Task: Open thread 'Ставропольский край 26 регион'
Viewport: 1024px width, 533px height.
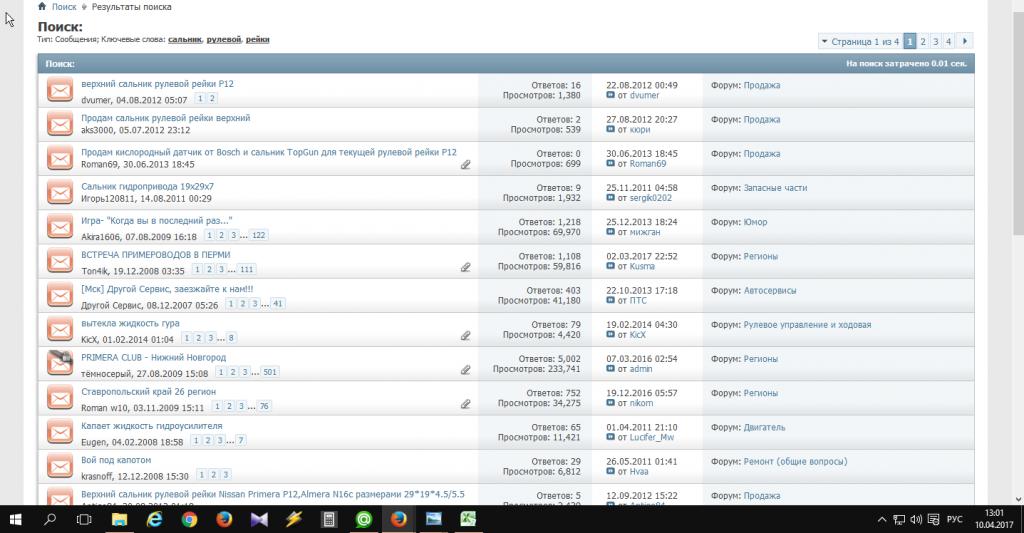Action: [x=148, y=391]
